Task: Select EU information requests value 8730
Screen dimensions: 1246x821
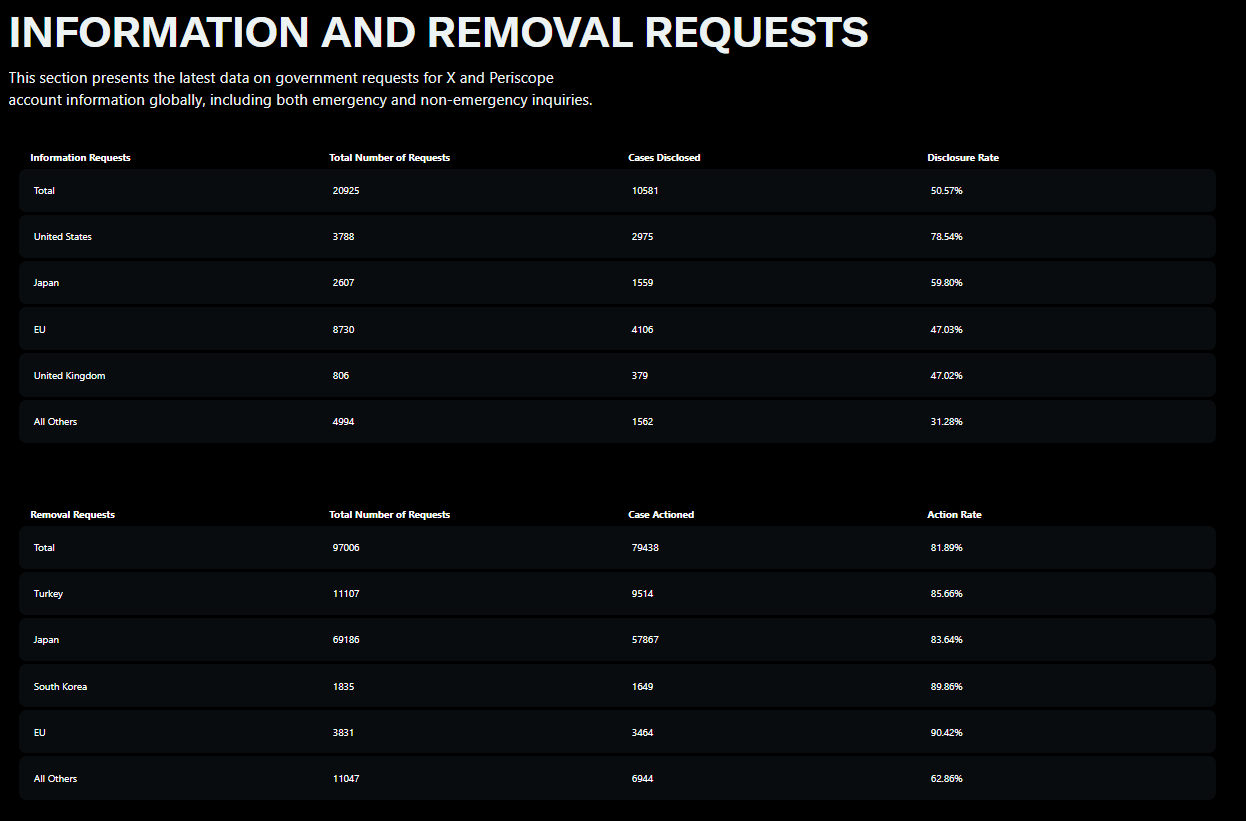Action: pyautogui.click(x=343, y=329)
